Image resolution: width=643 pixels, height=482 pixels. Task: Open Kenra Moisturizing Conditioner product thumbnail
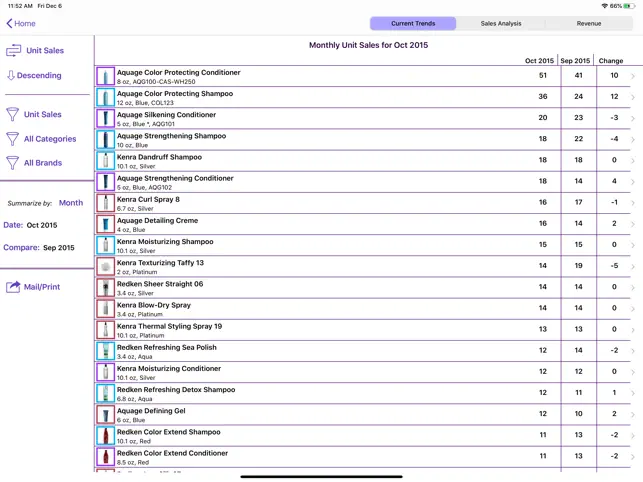pyautogui.click(x=105, y=372)
